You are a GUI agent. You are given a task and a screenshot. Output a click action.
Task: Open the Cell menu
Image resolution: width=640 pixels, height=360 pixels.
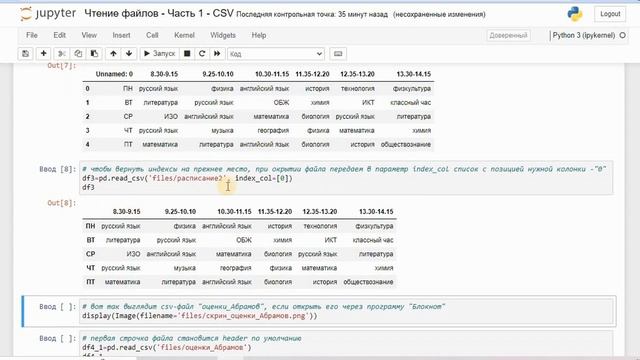click(x=152, y=36)
